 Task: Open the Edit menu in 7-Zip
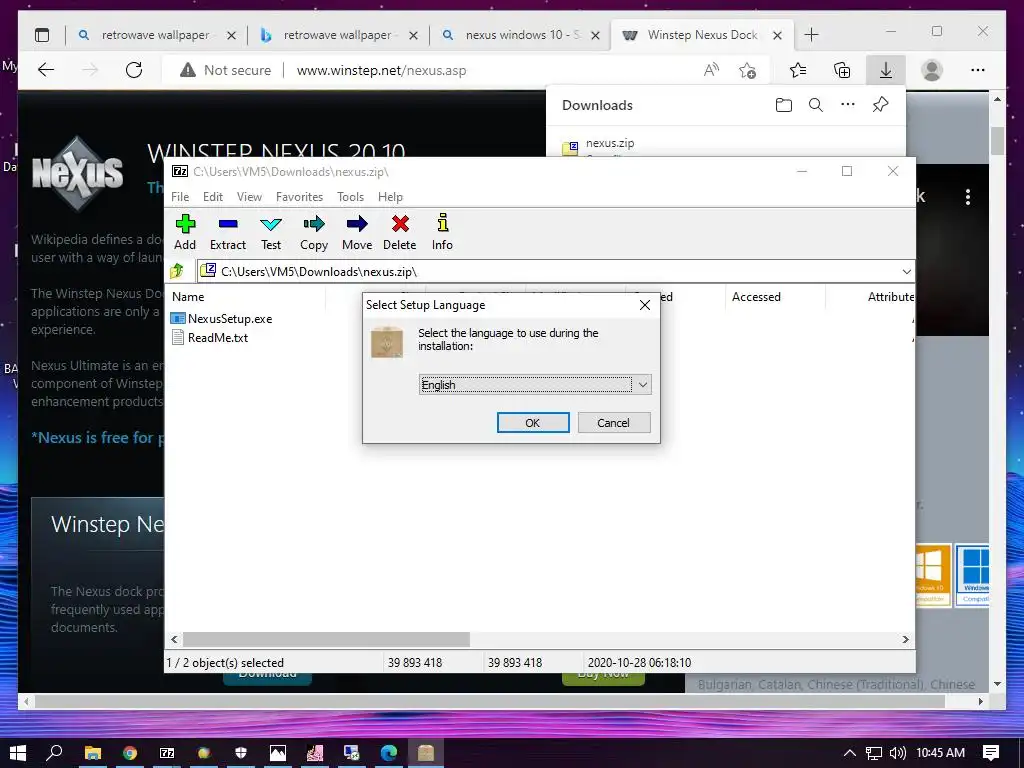click(213, 197)
